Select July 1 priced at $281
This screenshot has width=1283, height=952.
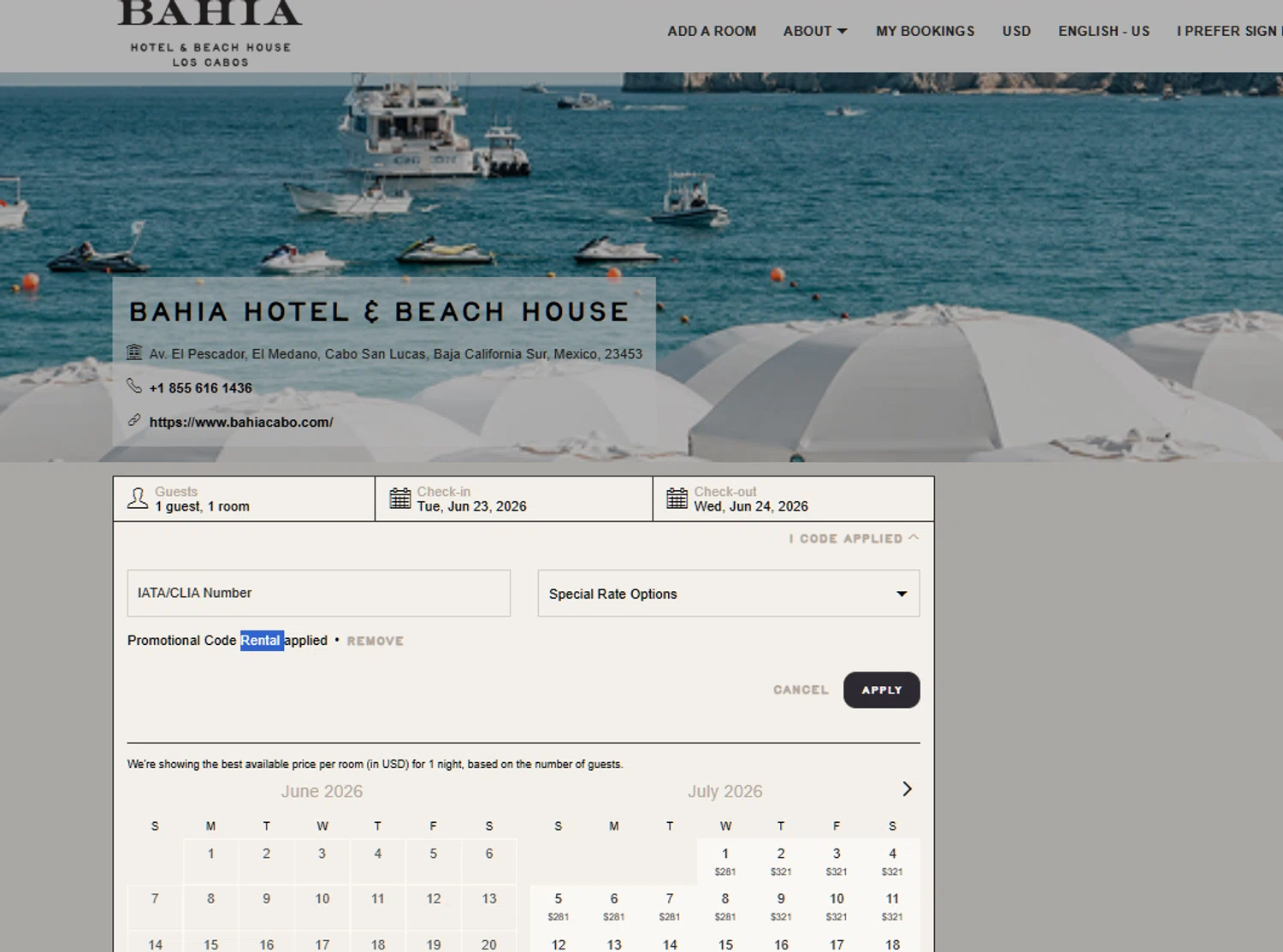pos(725,861)
